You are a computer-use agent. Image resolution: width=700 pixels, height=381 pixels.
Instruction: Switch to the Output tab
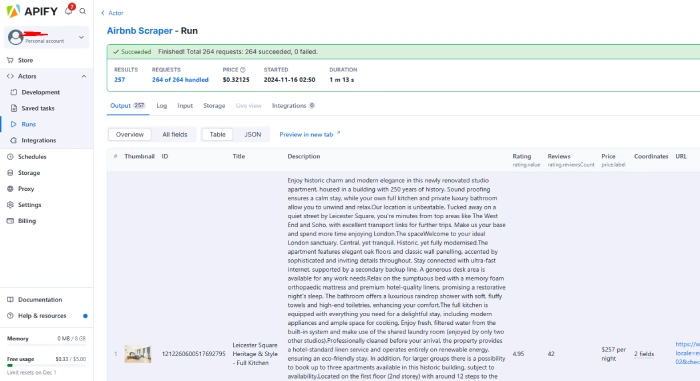click(128, 105)
